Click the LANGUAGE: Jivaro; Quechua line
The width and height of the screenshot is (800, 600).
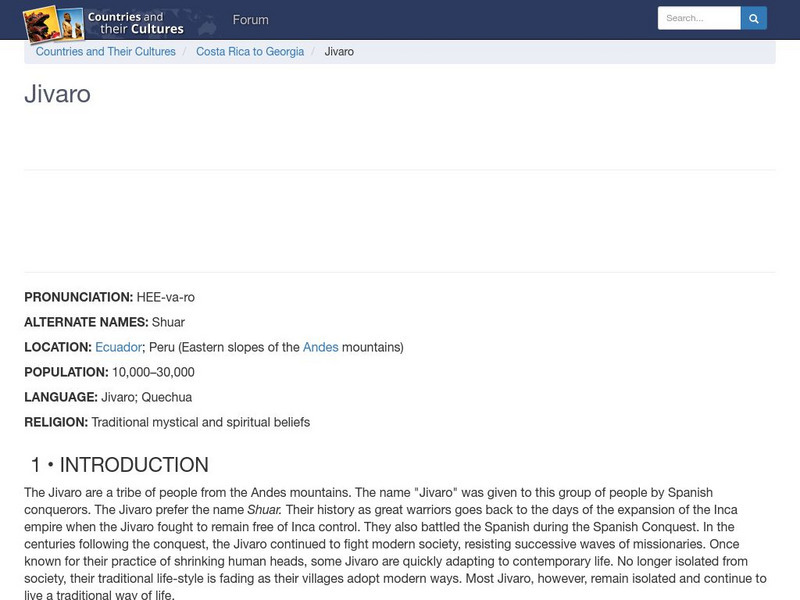(108, 397)
